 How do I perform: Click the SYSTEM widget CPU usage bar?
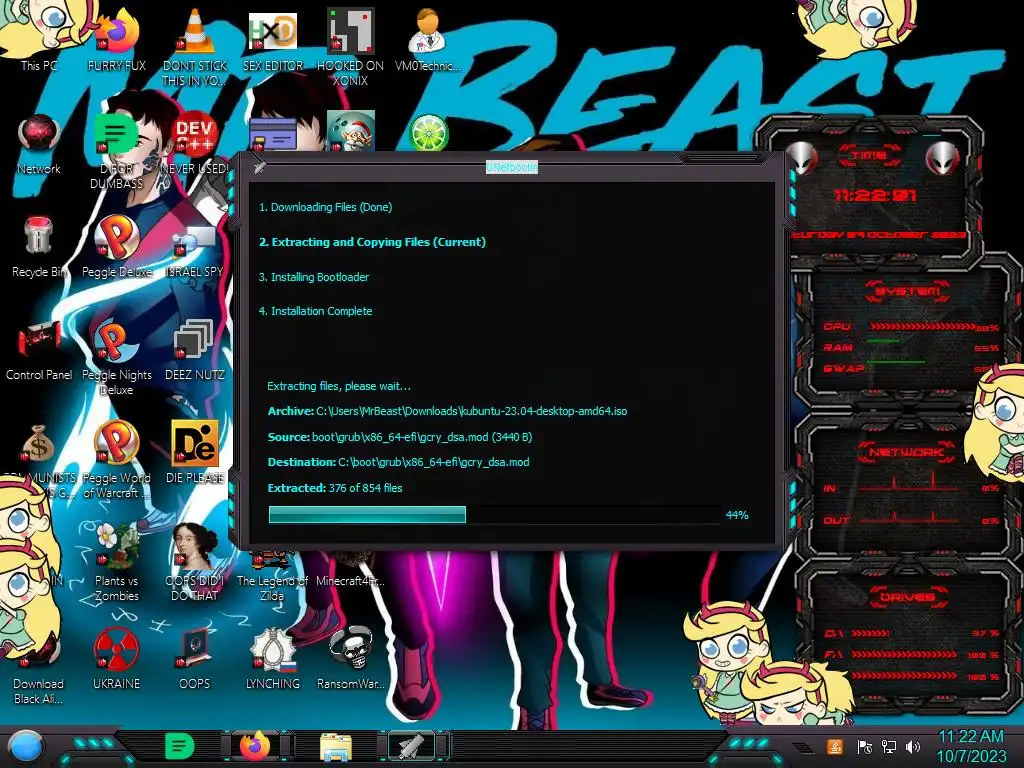point(922,327)
